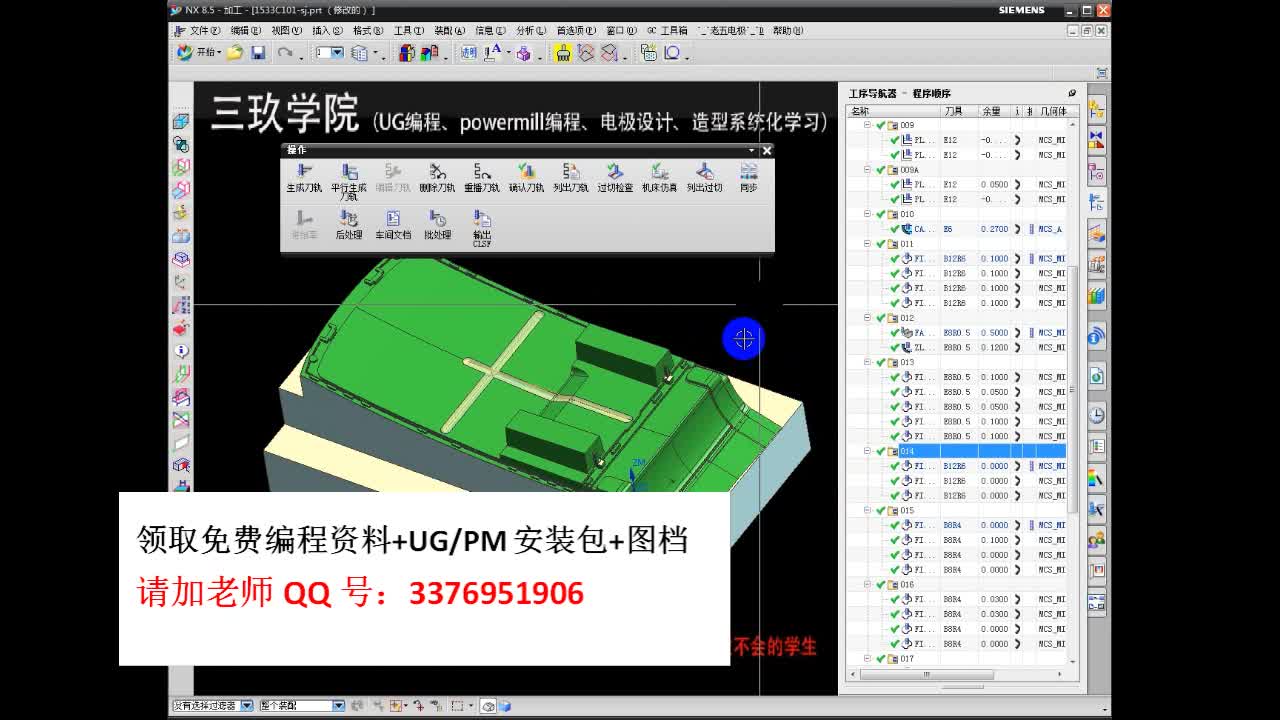The height and width of the screenshot is (720, 1280).
Task: Run 过切检查 (Gouge Check)
Action: coord(615,175)
